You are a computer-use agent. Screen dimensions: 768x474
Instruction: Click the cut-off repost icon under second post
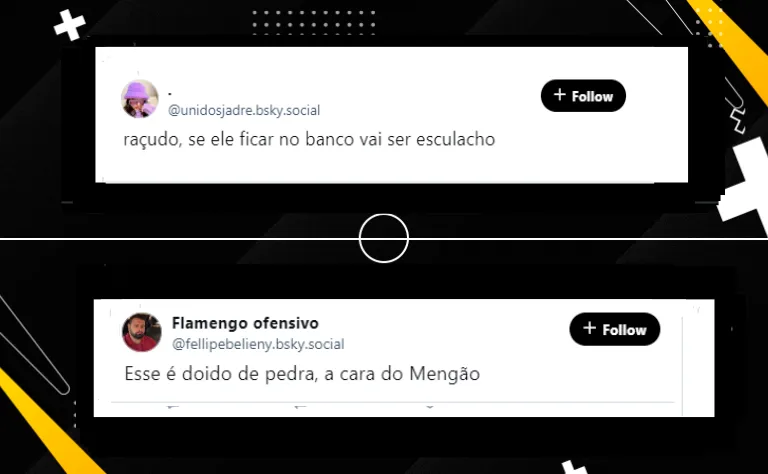click(x=300, y=407)
